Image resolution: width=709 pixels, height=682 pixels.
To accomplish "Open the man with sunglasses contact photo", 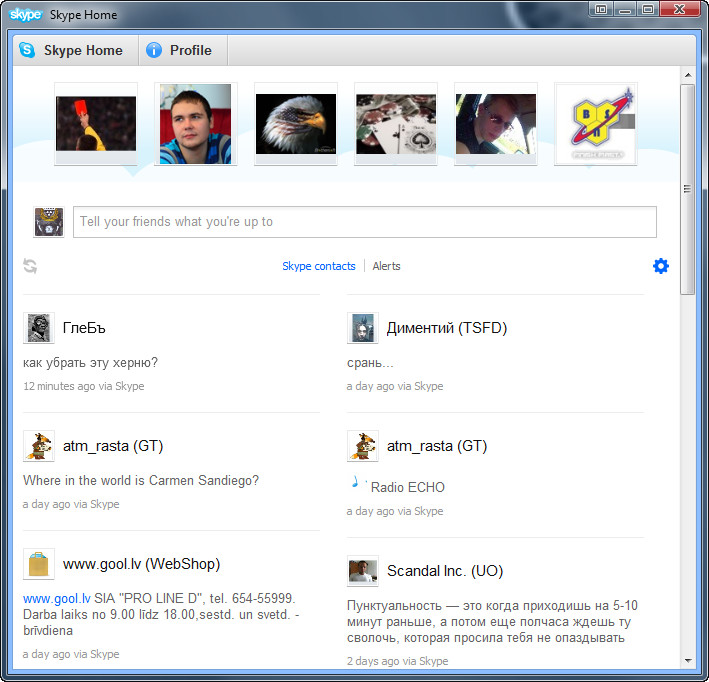I will pyautogui.click(x=496, y=123).
